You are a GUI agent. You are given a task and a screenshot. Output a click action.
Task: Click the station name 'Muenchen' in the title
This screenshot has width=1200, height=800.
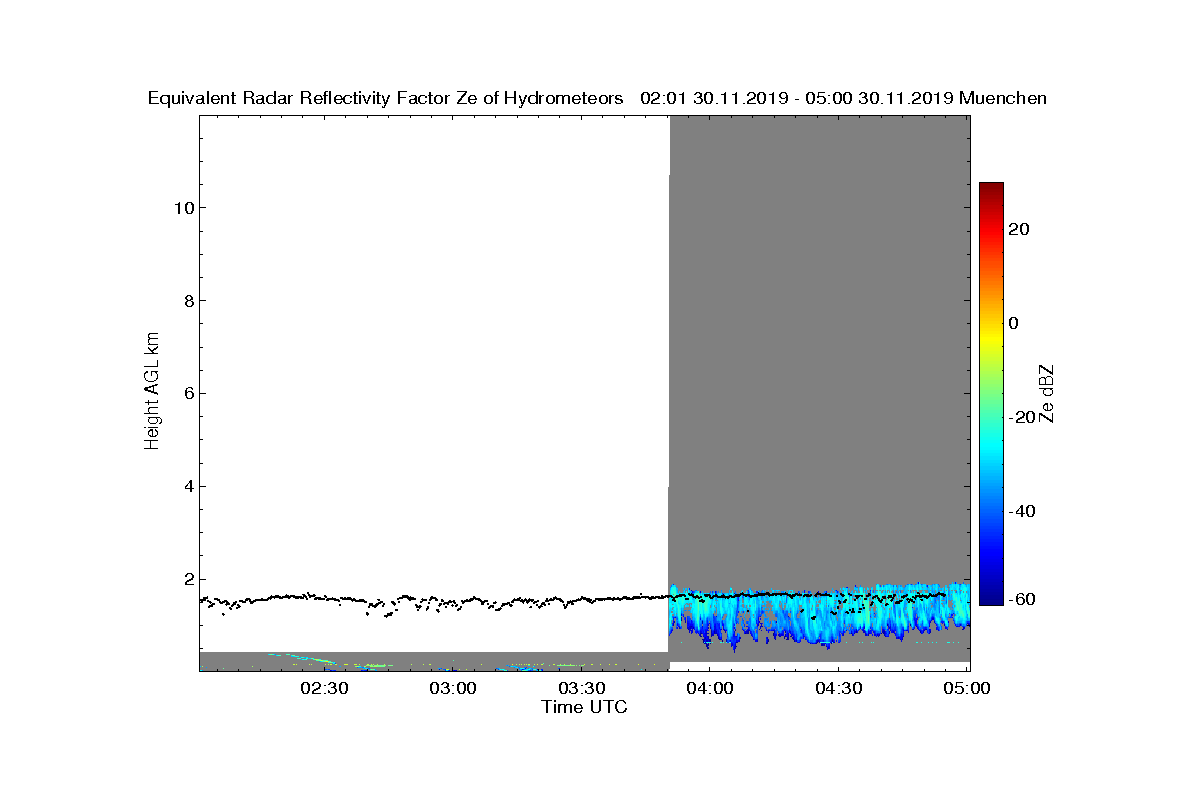click(1003, 98)
